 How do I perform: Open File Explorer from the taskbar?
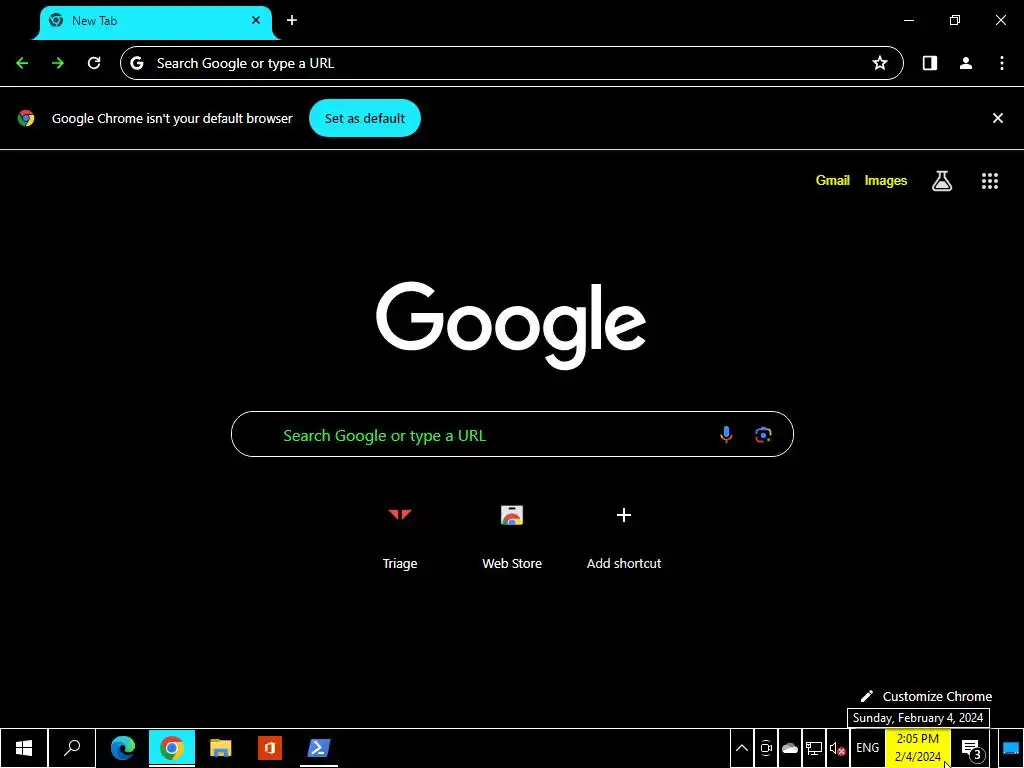coord(221,748)
